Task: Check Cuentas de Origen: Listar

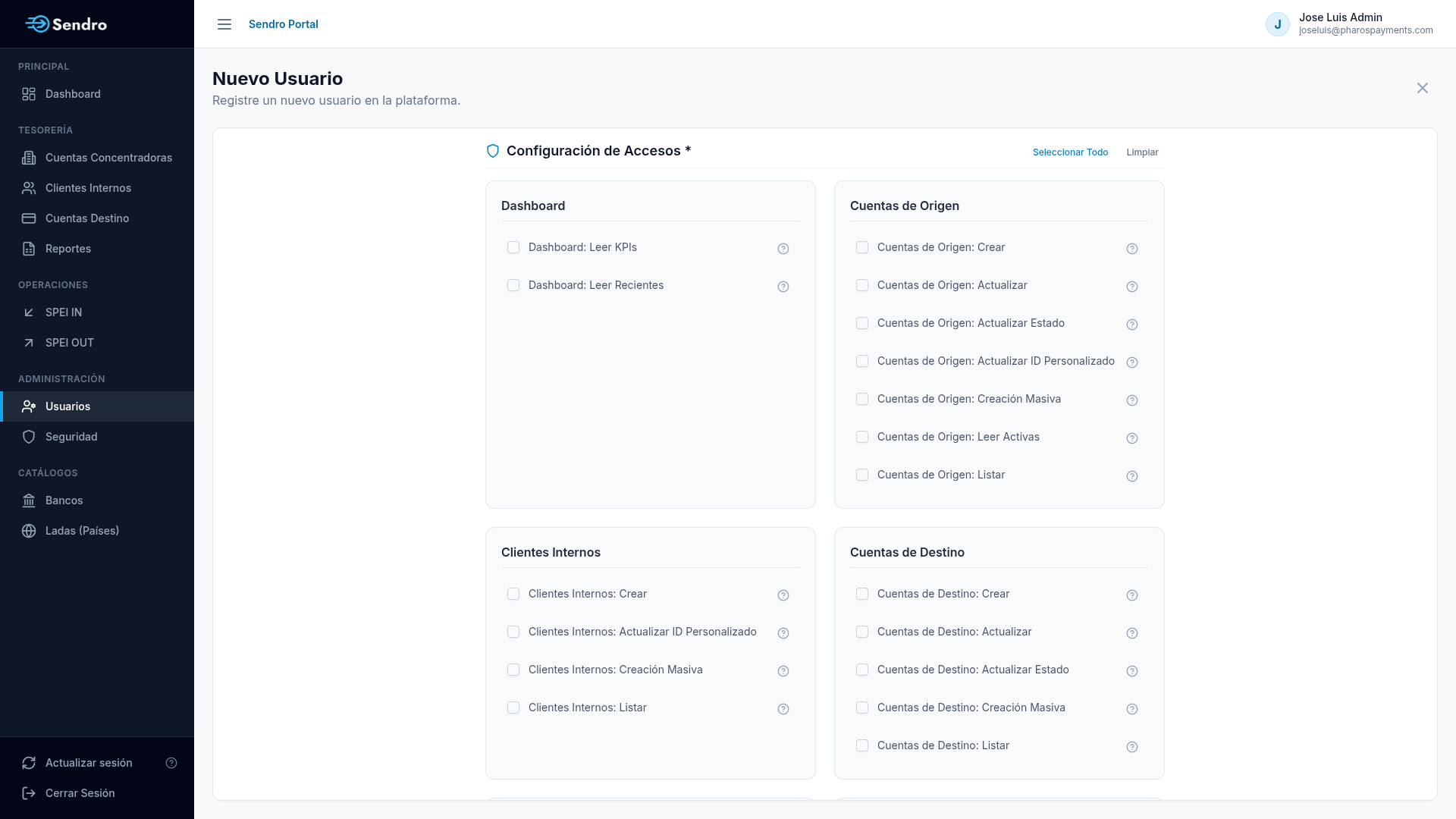Action: click(862, 475)
